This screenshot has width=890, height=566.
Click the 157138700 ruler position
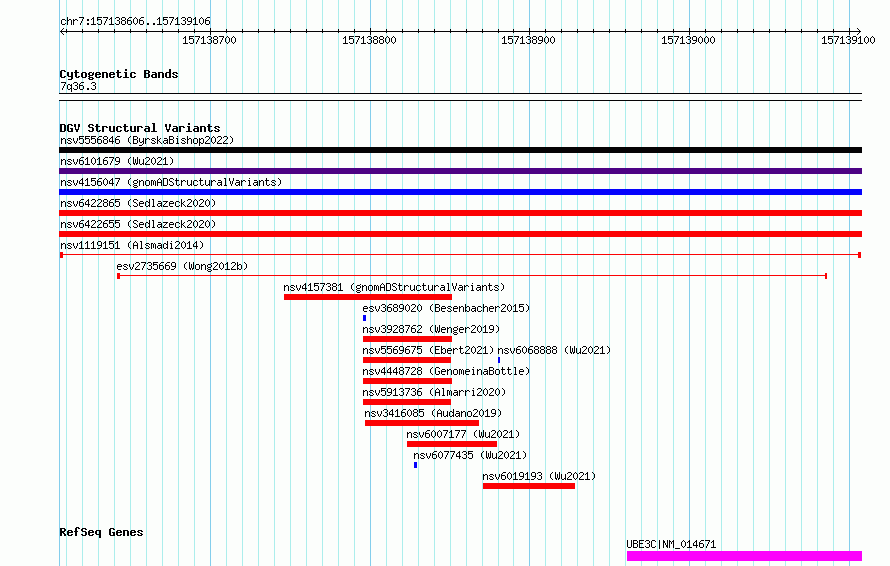click(209, 40)
